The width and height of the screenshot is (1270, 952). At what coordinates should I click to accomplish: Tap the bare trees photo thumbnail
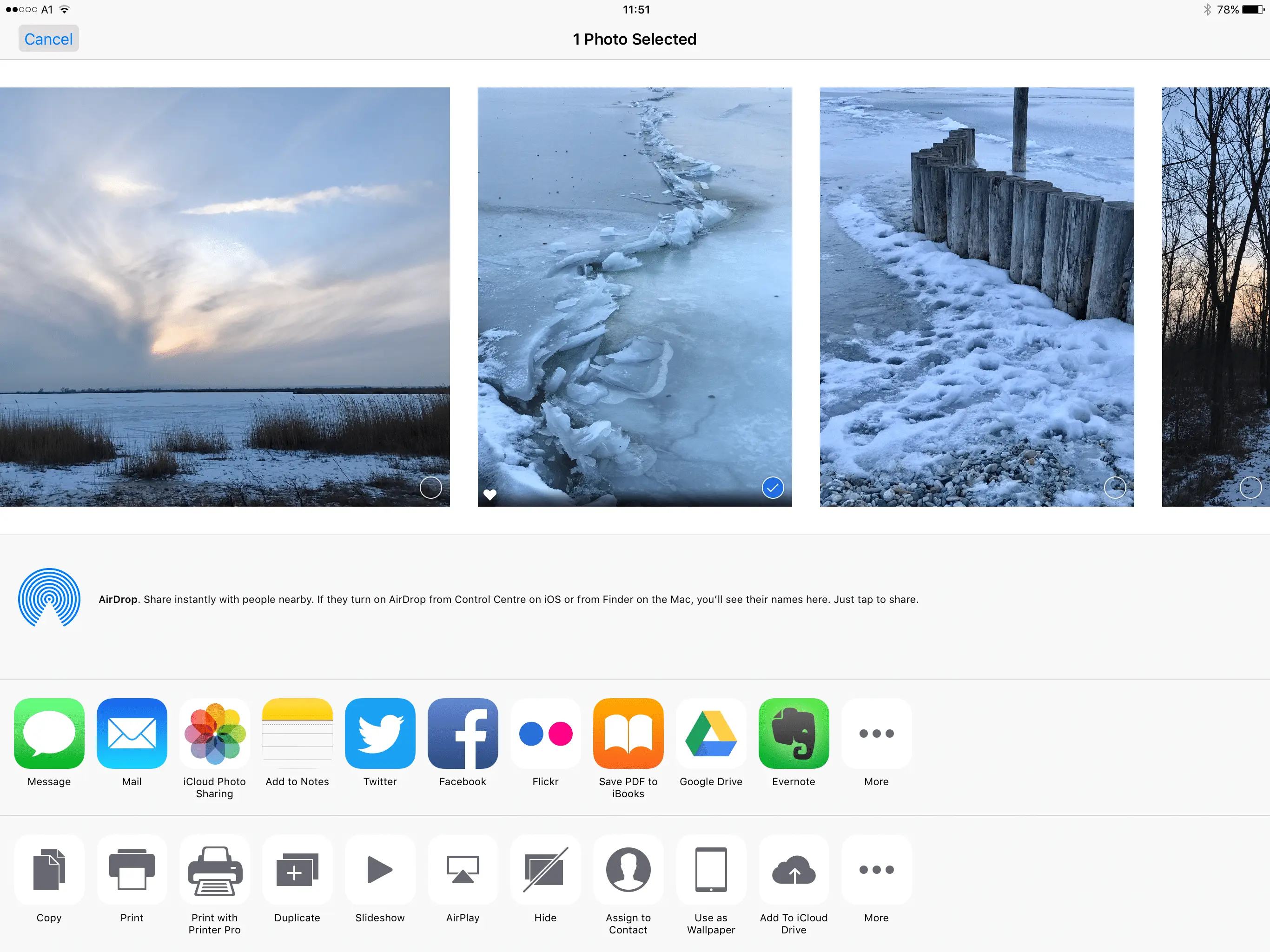[1215, 287]
